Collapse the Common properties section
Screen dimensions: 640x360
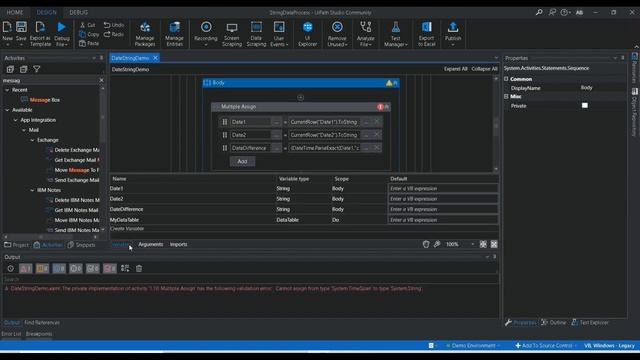[506, 79]
